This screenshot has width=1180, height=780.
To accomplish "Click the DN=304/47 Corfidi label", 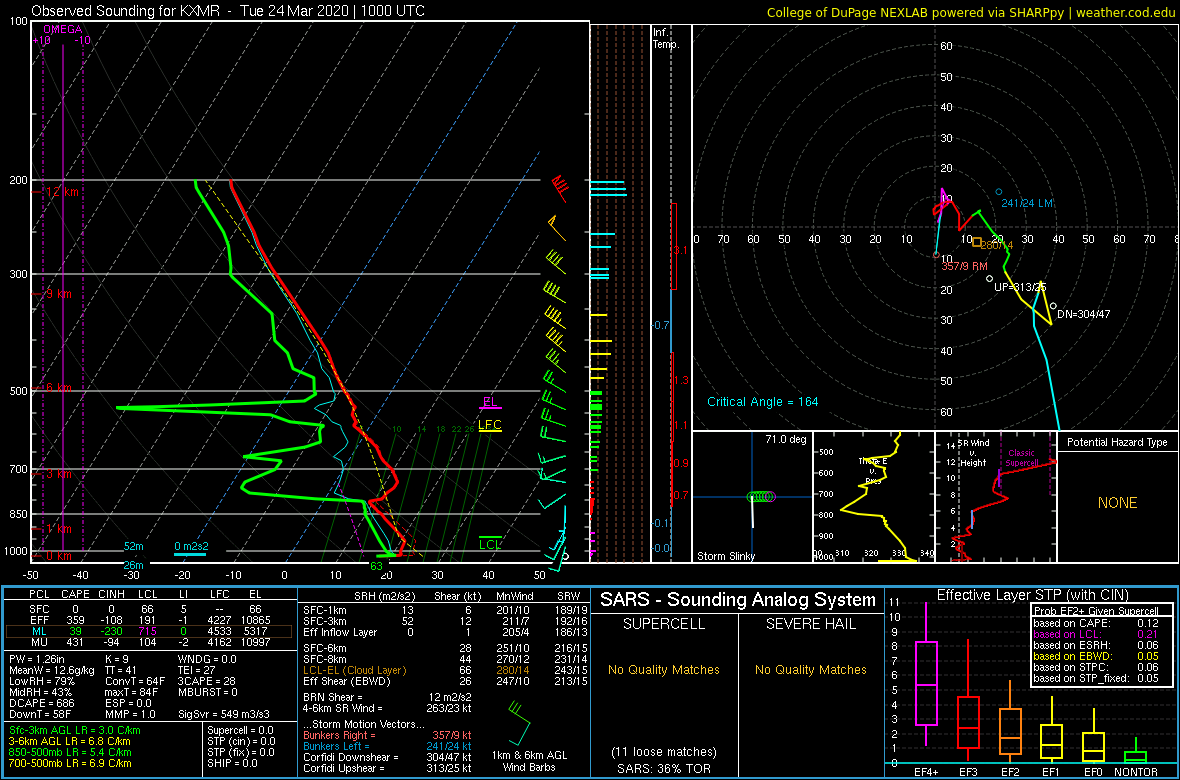I will (x=1084, y=314).
